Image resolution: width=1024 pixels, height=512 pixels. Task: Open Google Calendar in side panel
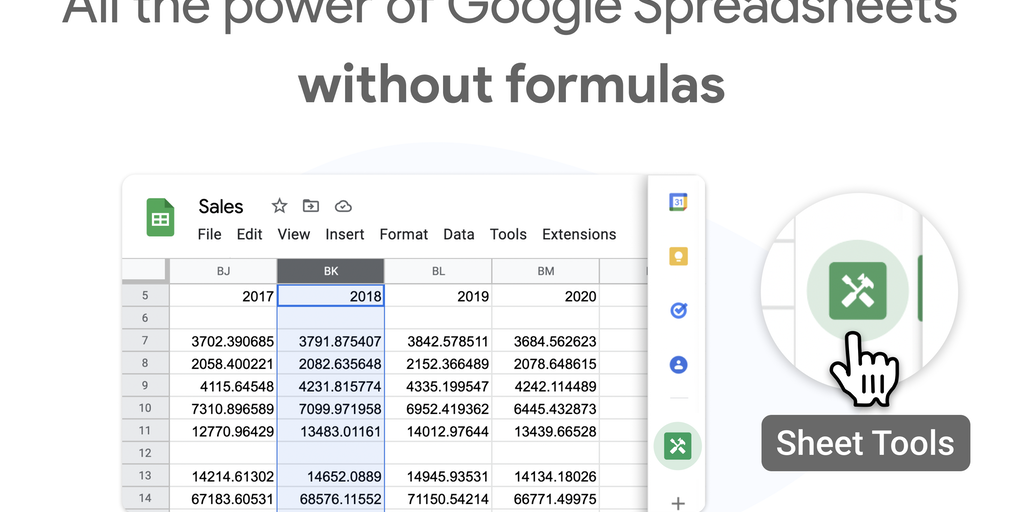pos(678,202)
